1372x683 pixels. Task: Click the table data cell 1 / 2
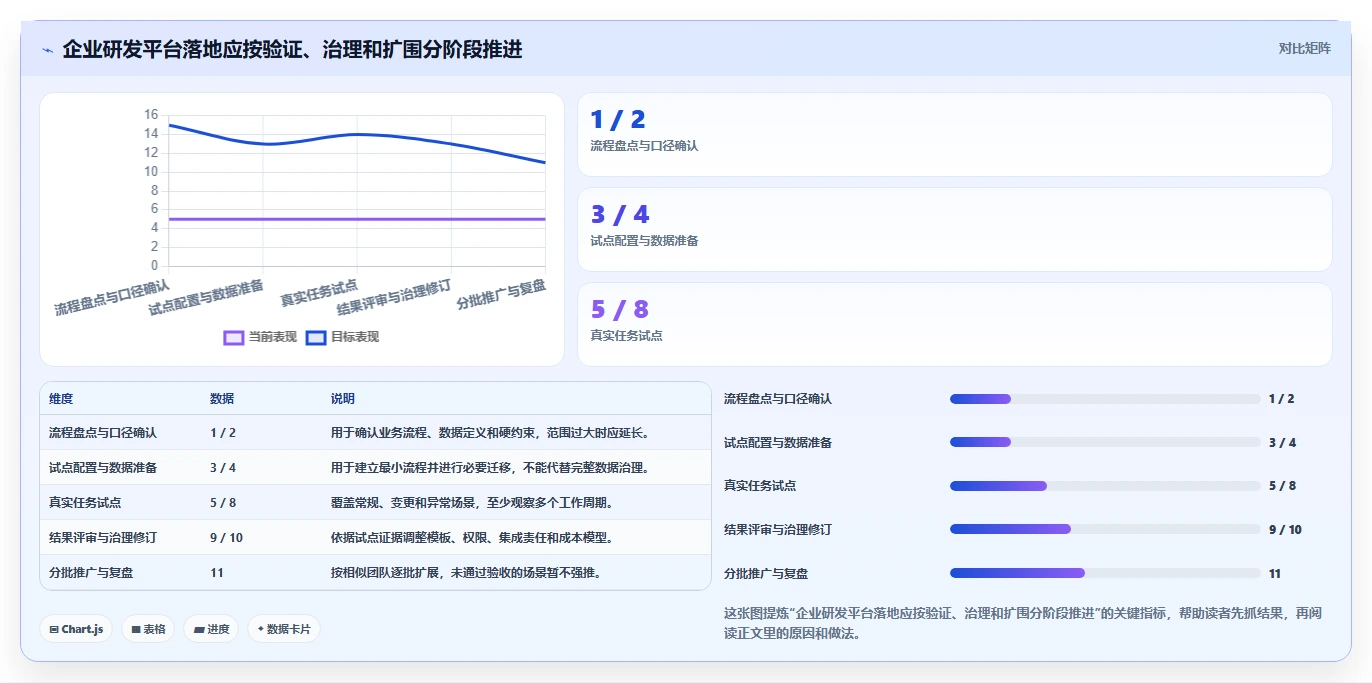(x=223, y=433)
